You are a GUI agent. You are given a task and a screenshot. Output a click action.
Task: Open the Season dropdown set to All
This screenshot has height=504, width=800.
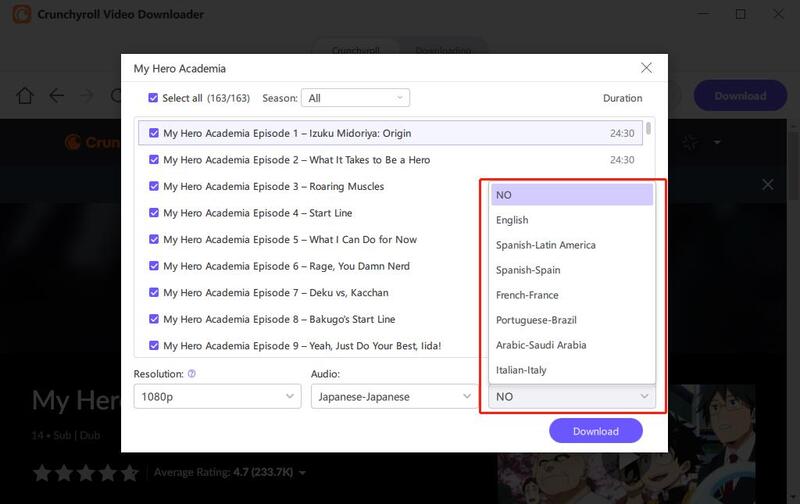point(355,98)
